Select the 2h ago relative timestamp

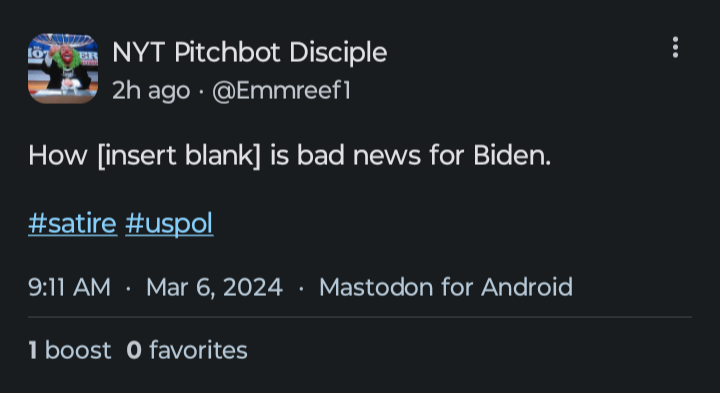pyautogui.click(x=151, y=90)
